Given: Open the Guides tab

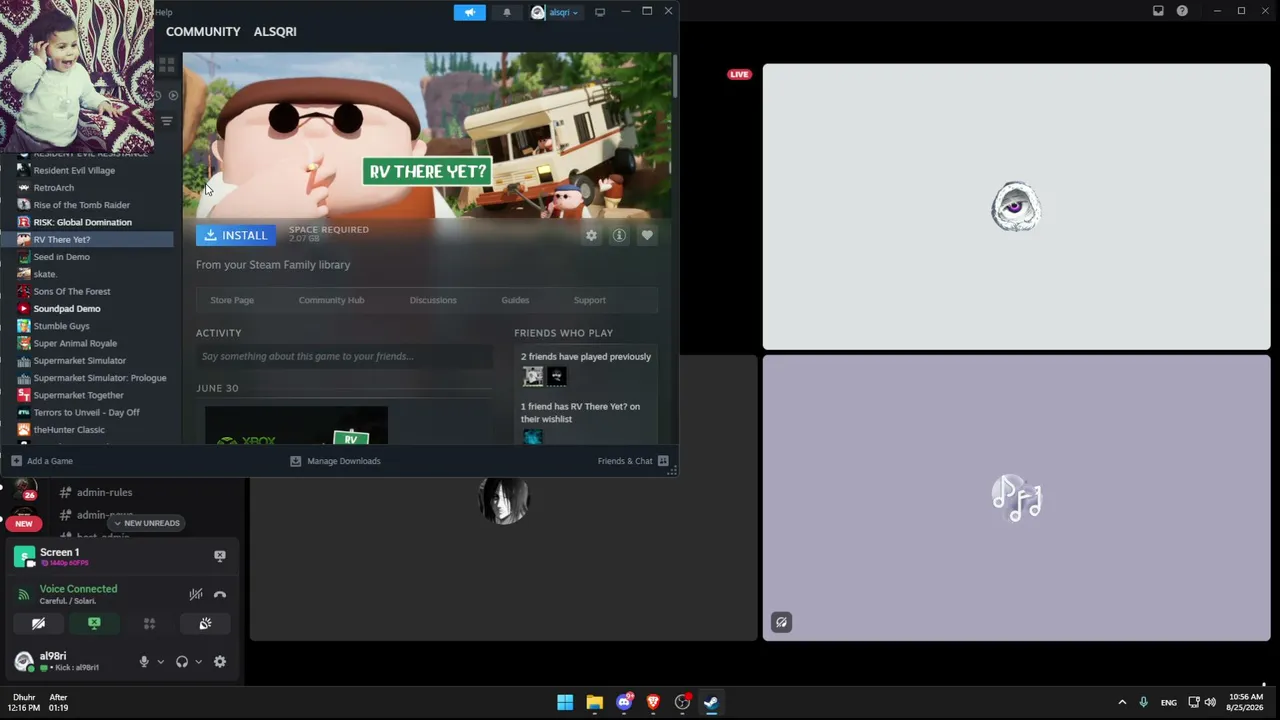Looking at the screenshot, I should click(x=515, y=300).
